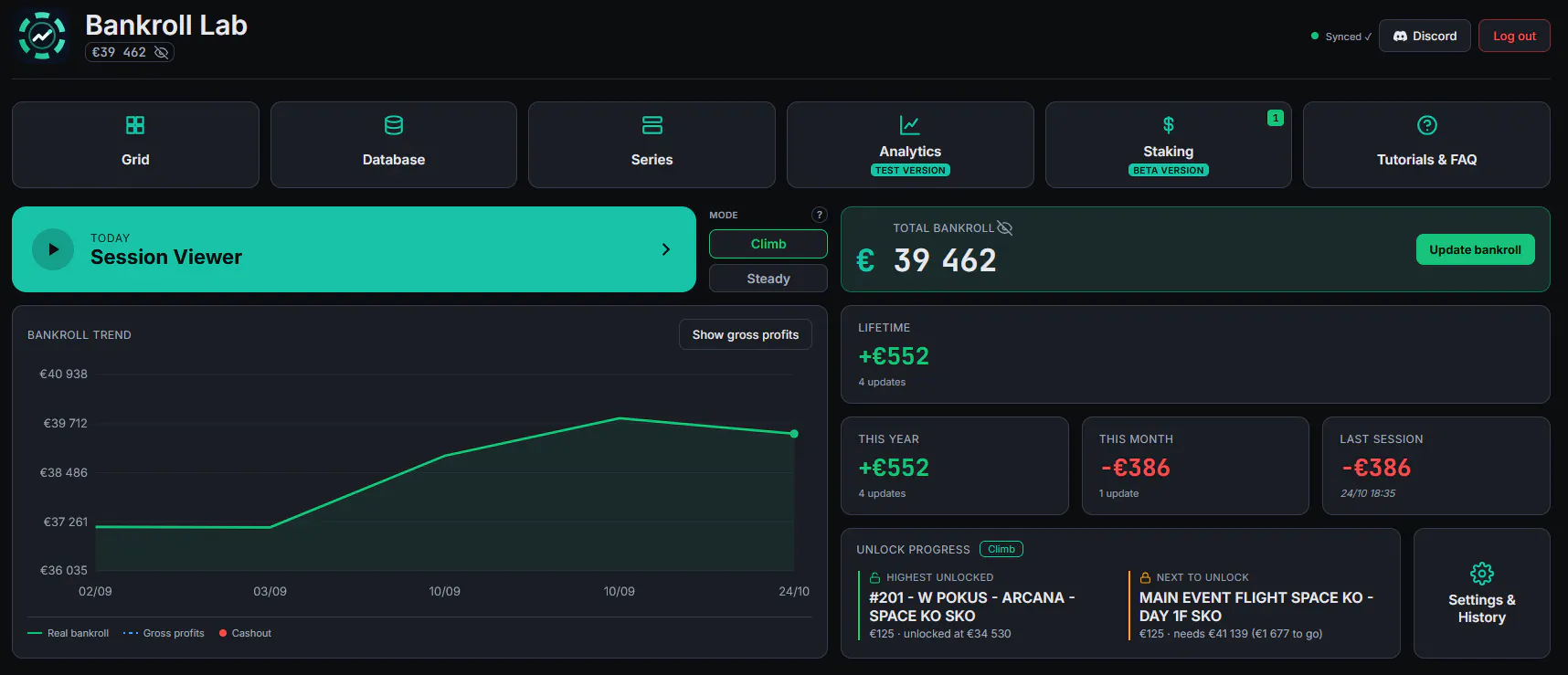Select Climb mode
The width and height of the screenshot is (1568, 675).
(768, 244)
